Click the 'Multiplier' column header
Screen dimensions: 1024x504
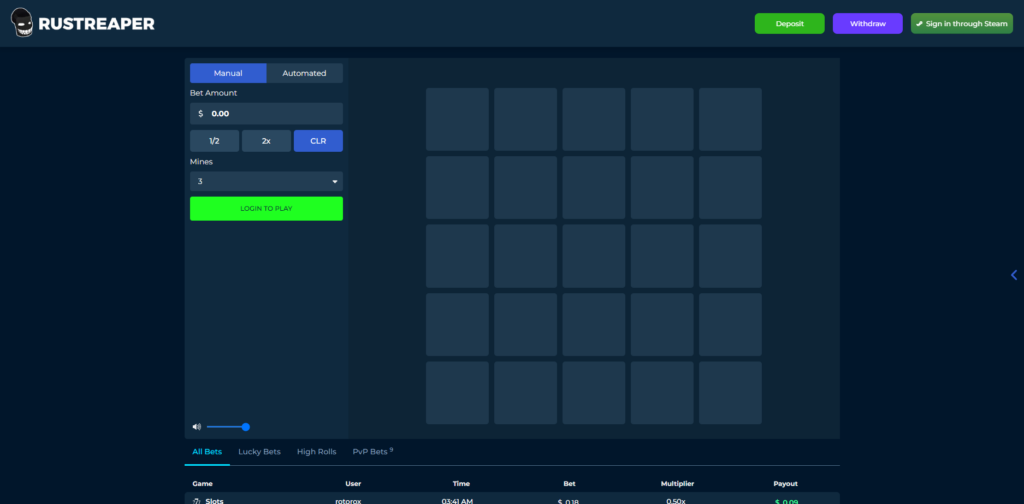(x=677, y=484)
